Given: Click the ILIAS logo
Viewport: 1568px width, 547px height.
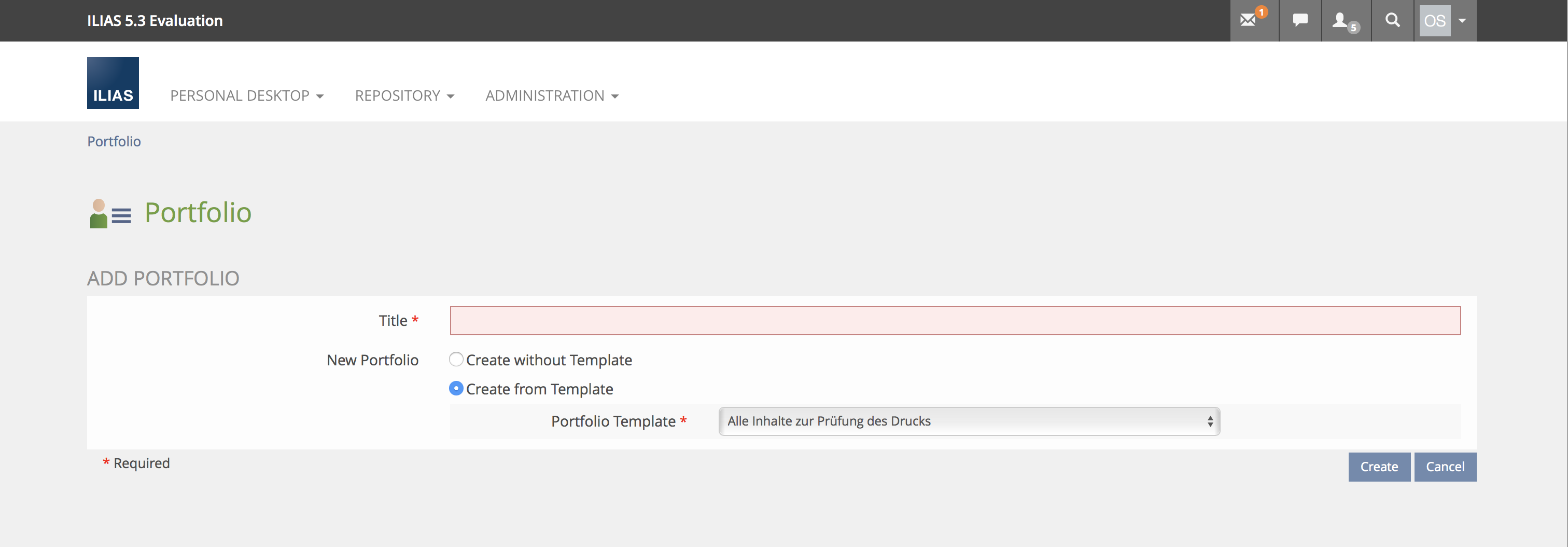Looking at the screenshot, I should (x=113, y=83).
